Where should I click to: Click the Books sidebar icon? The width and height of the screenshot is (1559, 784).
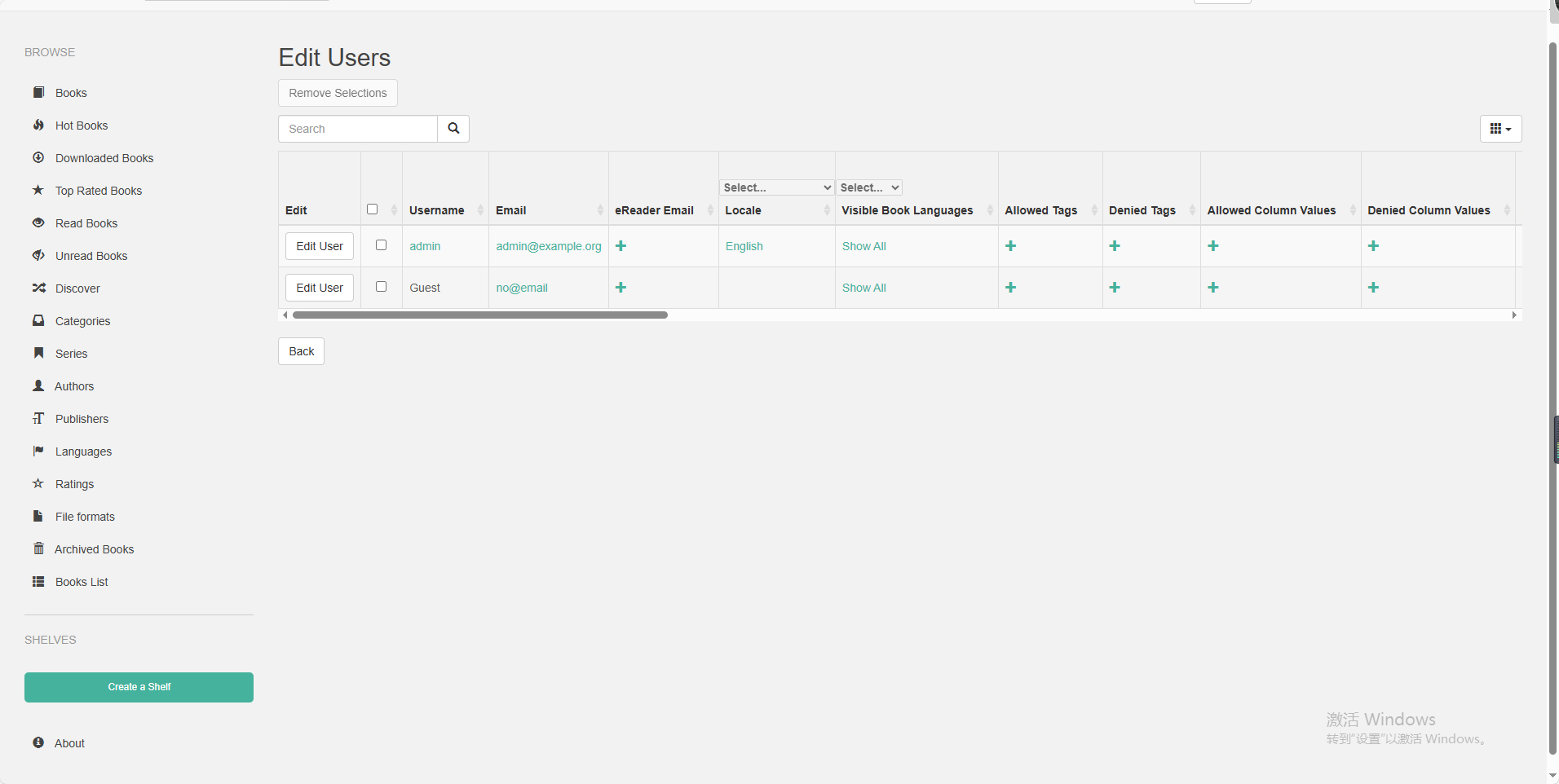tap(38, 92)
